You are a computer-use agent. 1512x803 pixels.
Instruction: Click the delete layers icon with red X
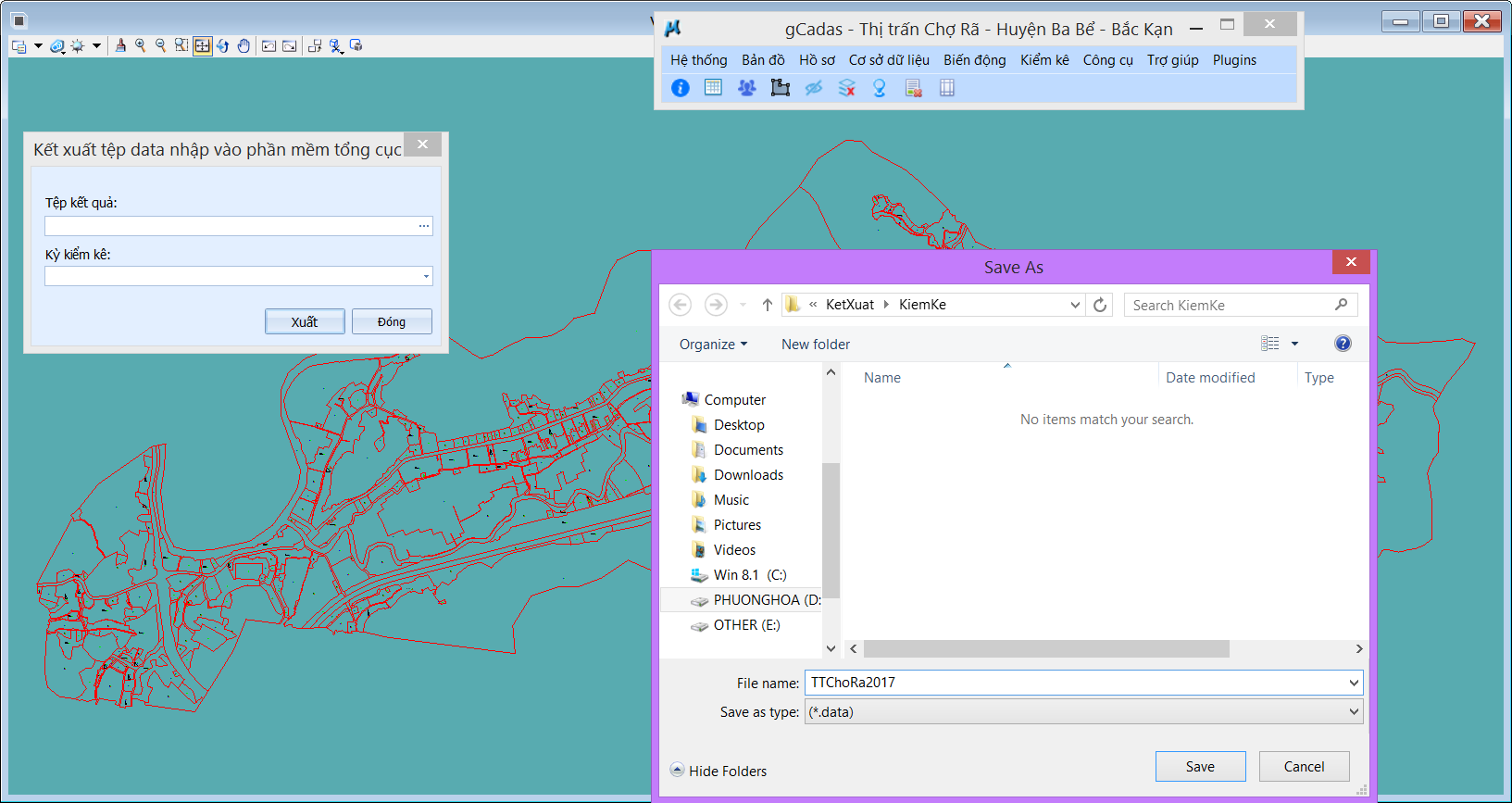point(846,88)
